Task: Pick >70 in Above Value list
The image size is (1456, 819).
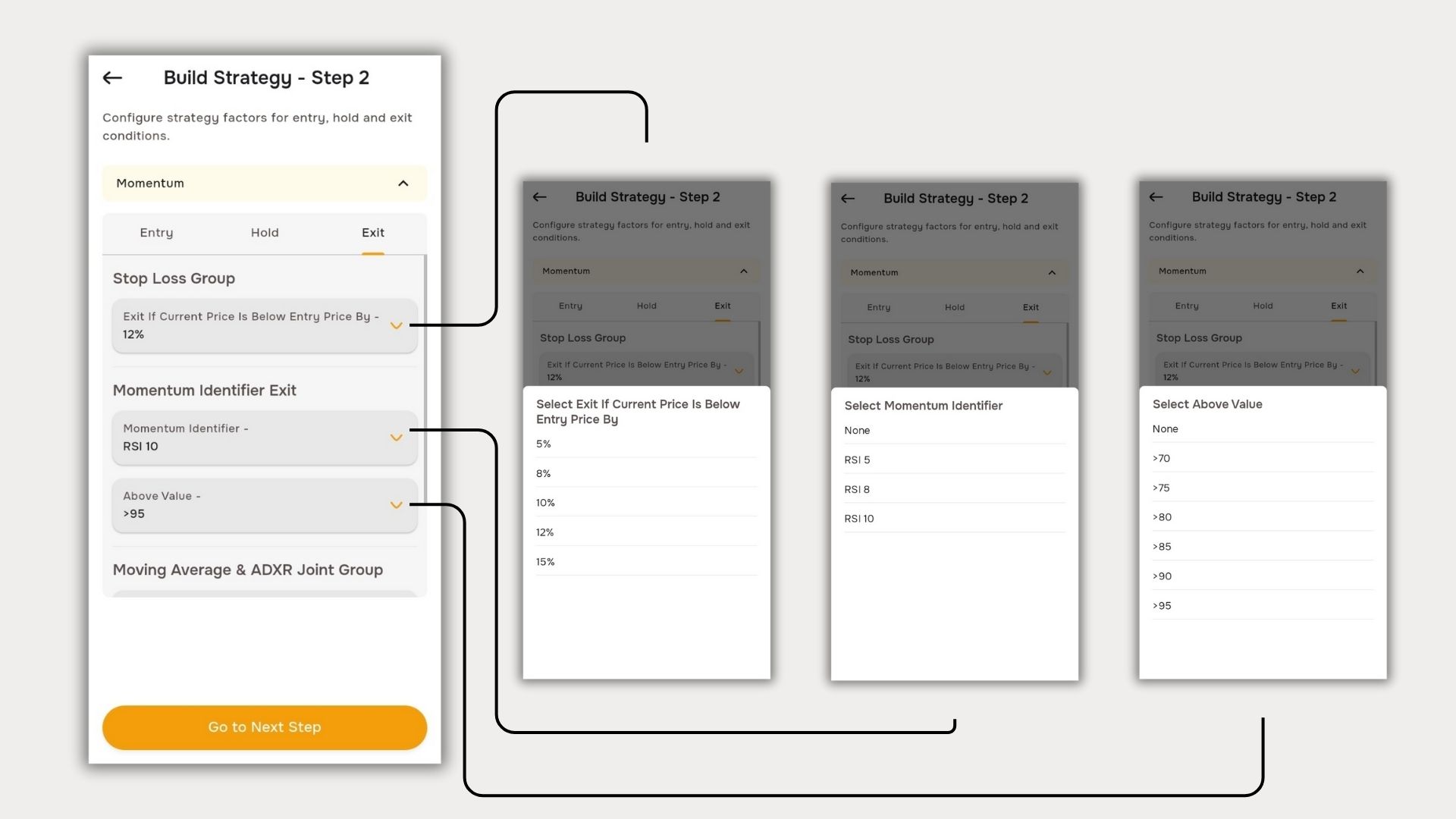Action: pos(1263,459)
